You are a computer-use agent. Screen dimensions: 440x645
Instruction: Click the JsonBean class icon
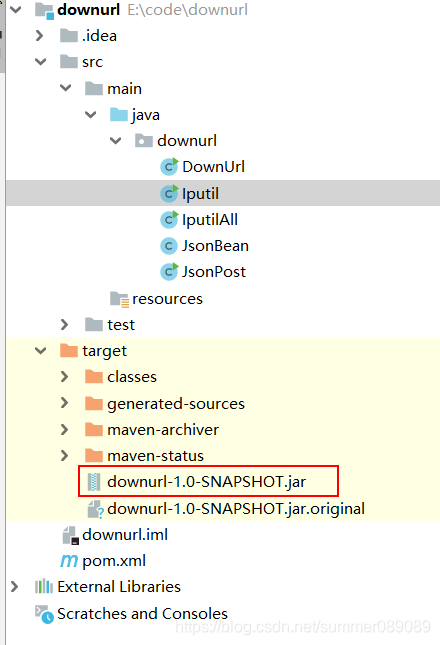point(169,246)
